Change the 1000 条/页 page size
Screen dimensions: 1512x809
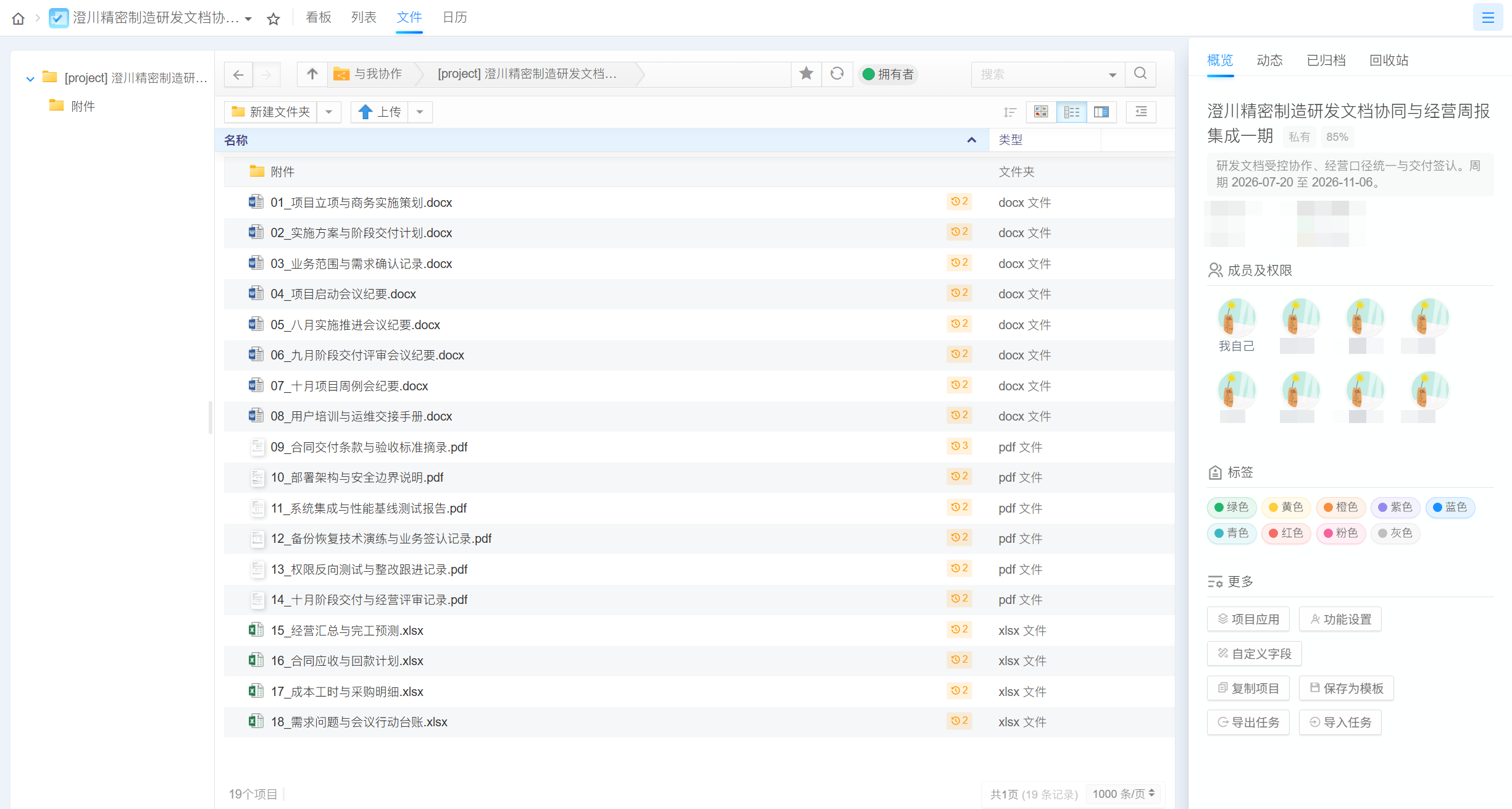coord(1123,794)
